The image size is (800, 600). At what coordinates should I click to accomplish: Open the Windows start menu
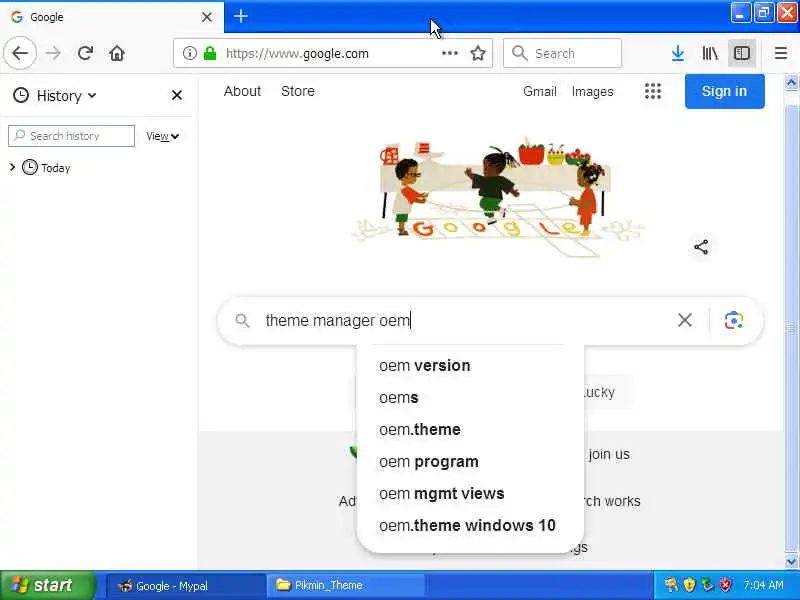[x=48, y=585]
